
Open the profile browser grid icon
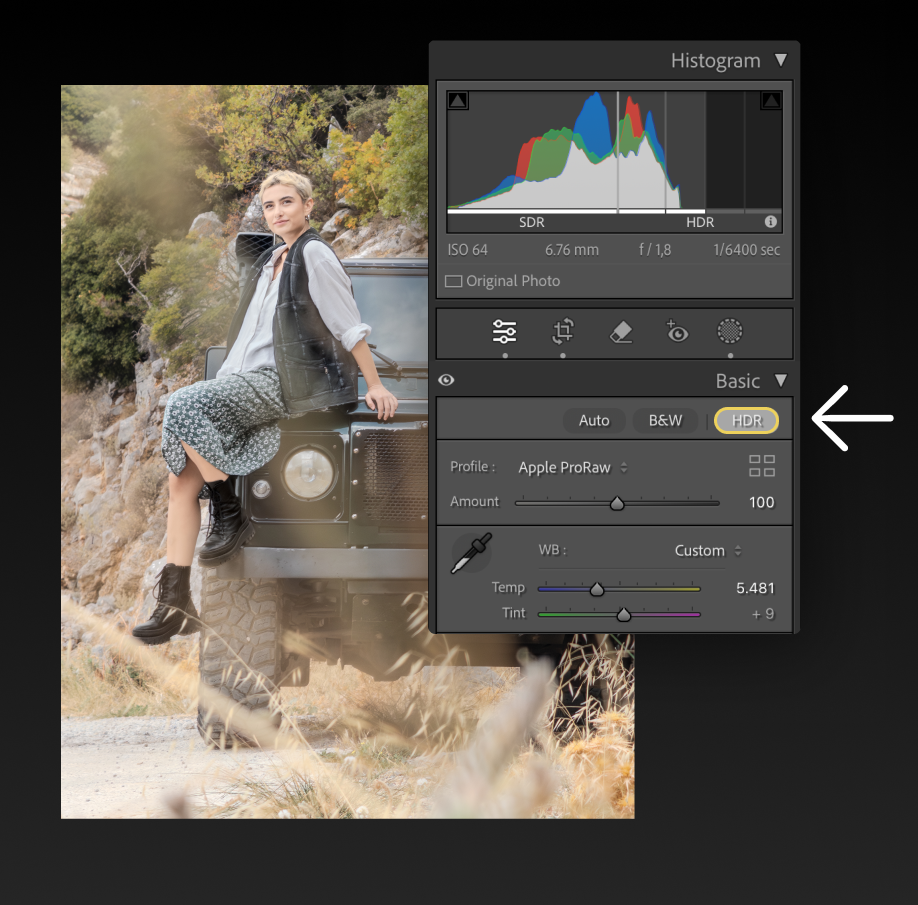(762, 466)
